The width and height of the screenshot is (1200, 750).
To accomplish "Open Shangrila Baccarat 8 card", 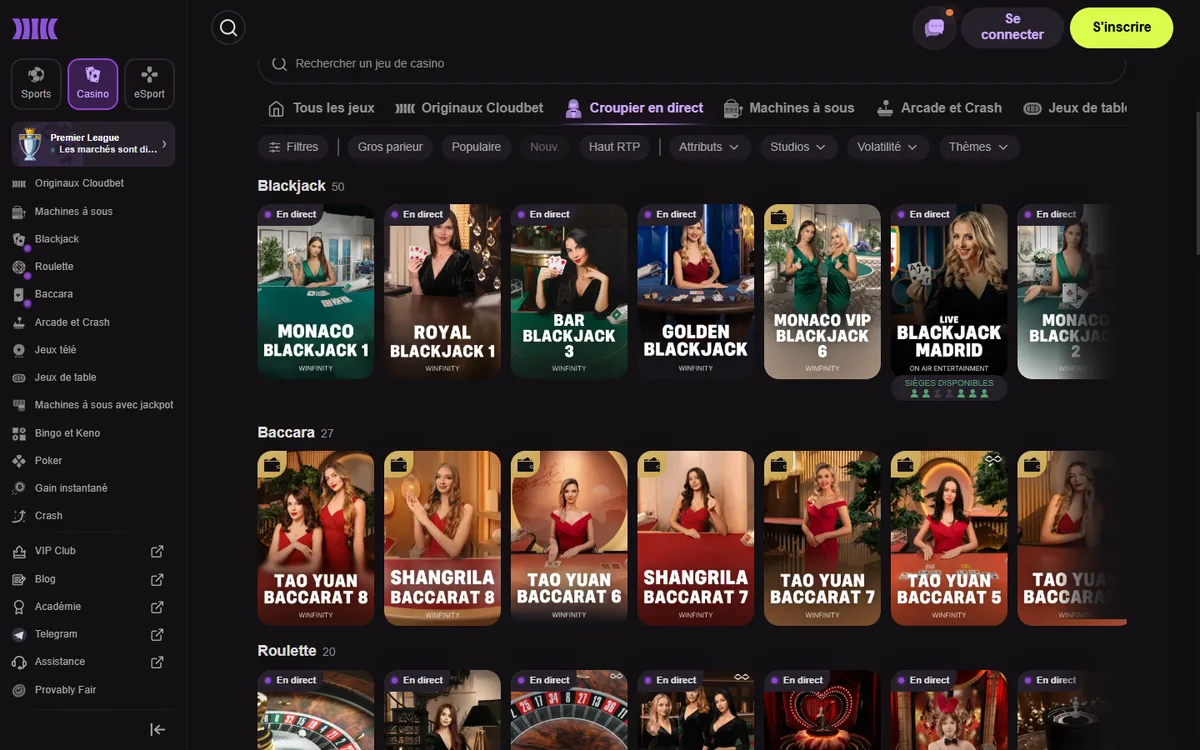I will (442, 538).
